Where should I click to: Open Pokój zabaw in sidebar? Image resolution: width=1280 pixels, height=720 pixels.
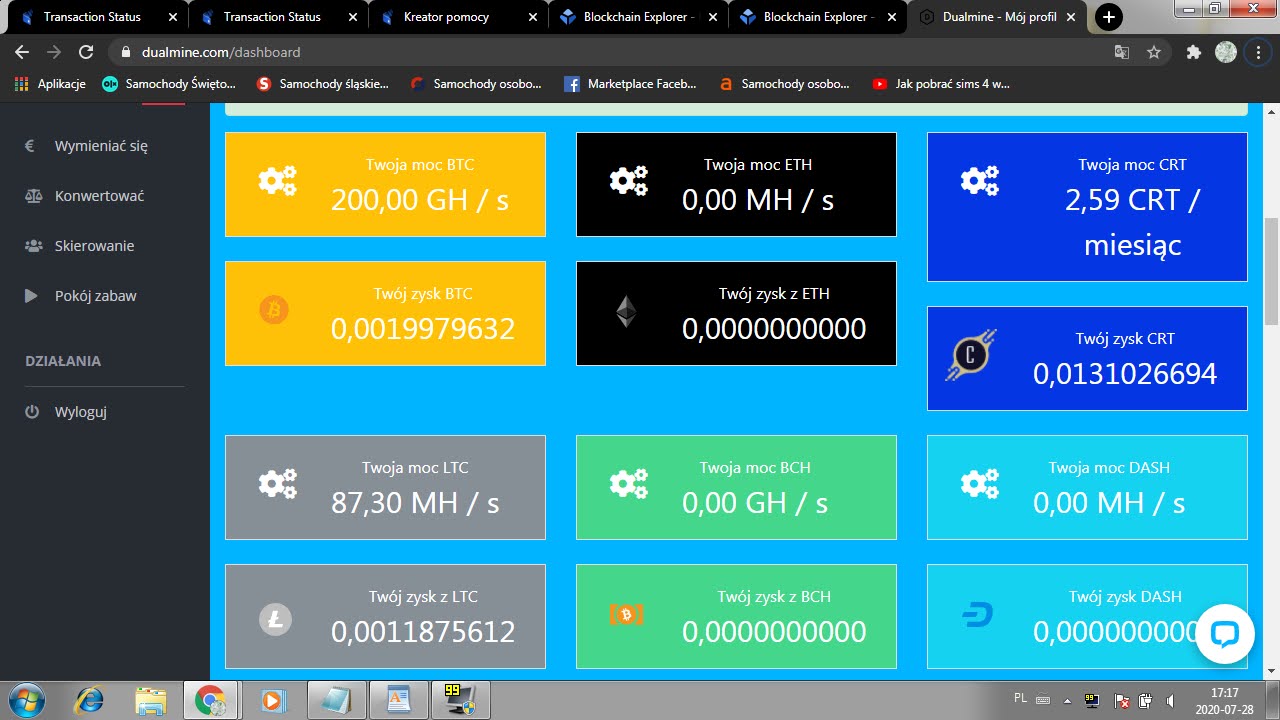tap(95, 295)
